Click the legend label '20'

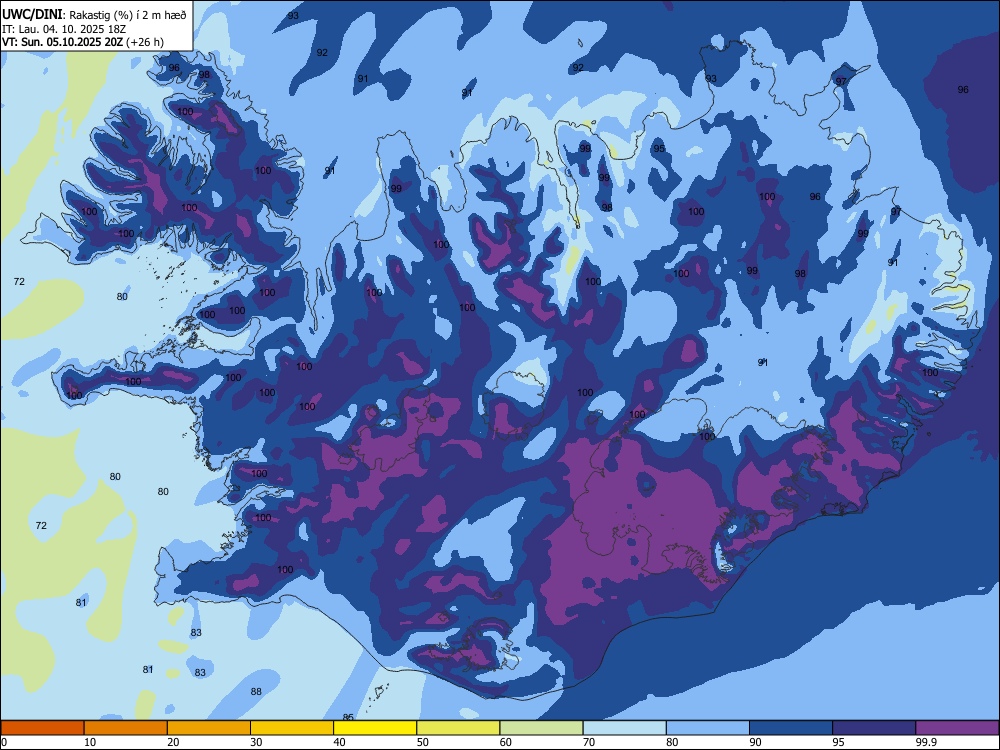(173, 742)
